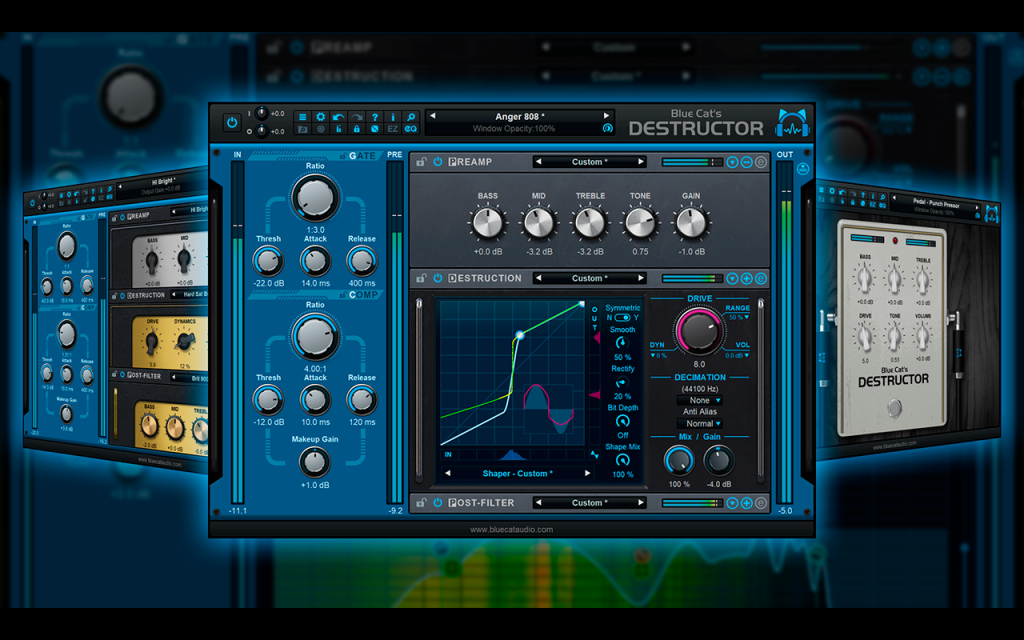This screenshot has height=640, width=1024.
Task: Click the padlock lock icon in toolbar
Action: (x=357, y=129)
